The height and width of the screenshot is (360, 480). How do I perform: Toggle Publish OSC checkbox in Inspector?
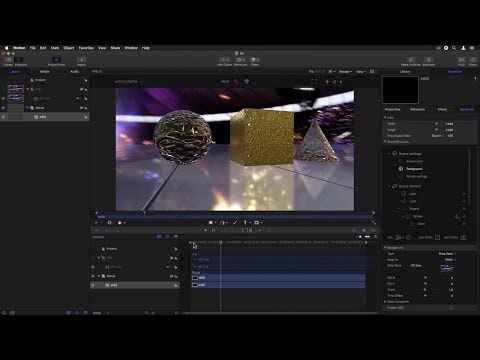[451, 308]
